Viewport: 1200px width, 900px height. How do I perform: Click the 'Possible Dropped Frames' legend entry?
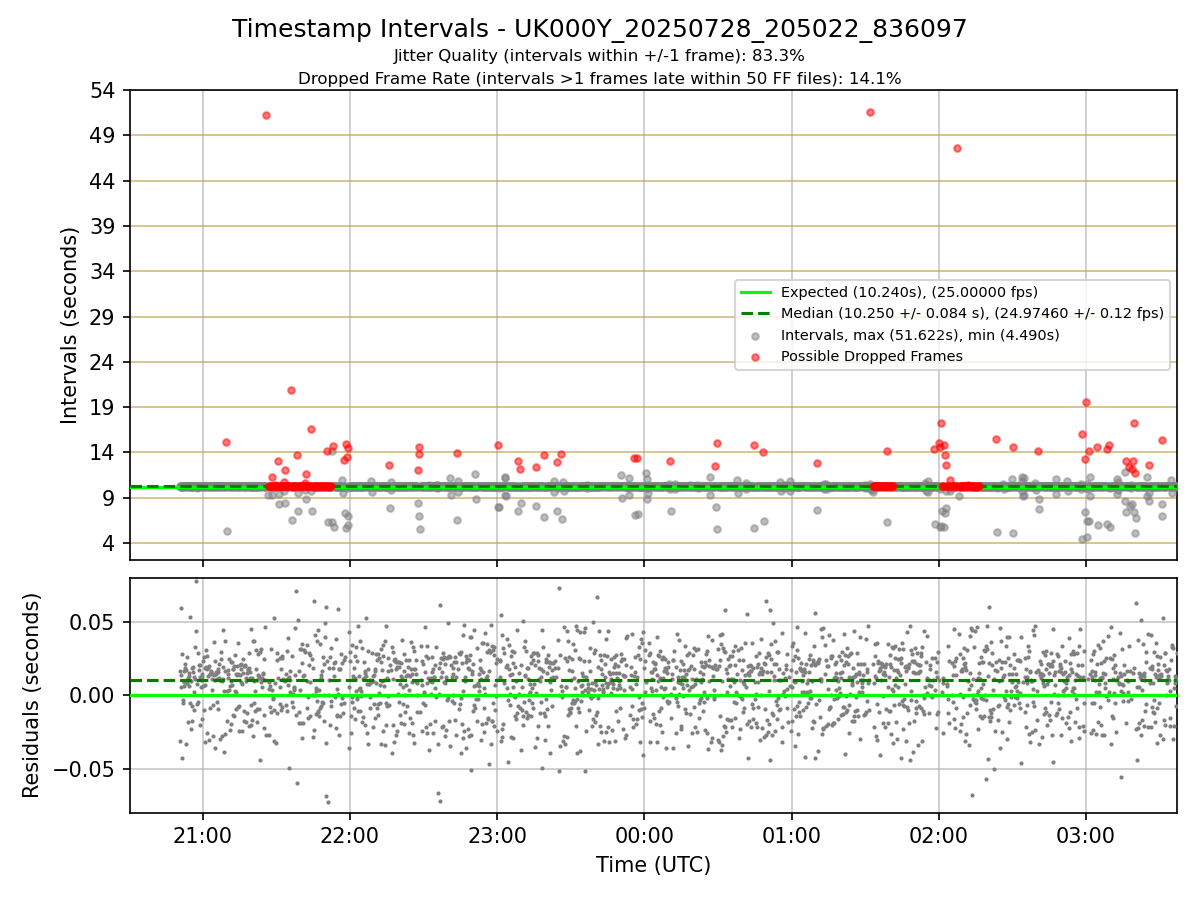coord(871,356)
